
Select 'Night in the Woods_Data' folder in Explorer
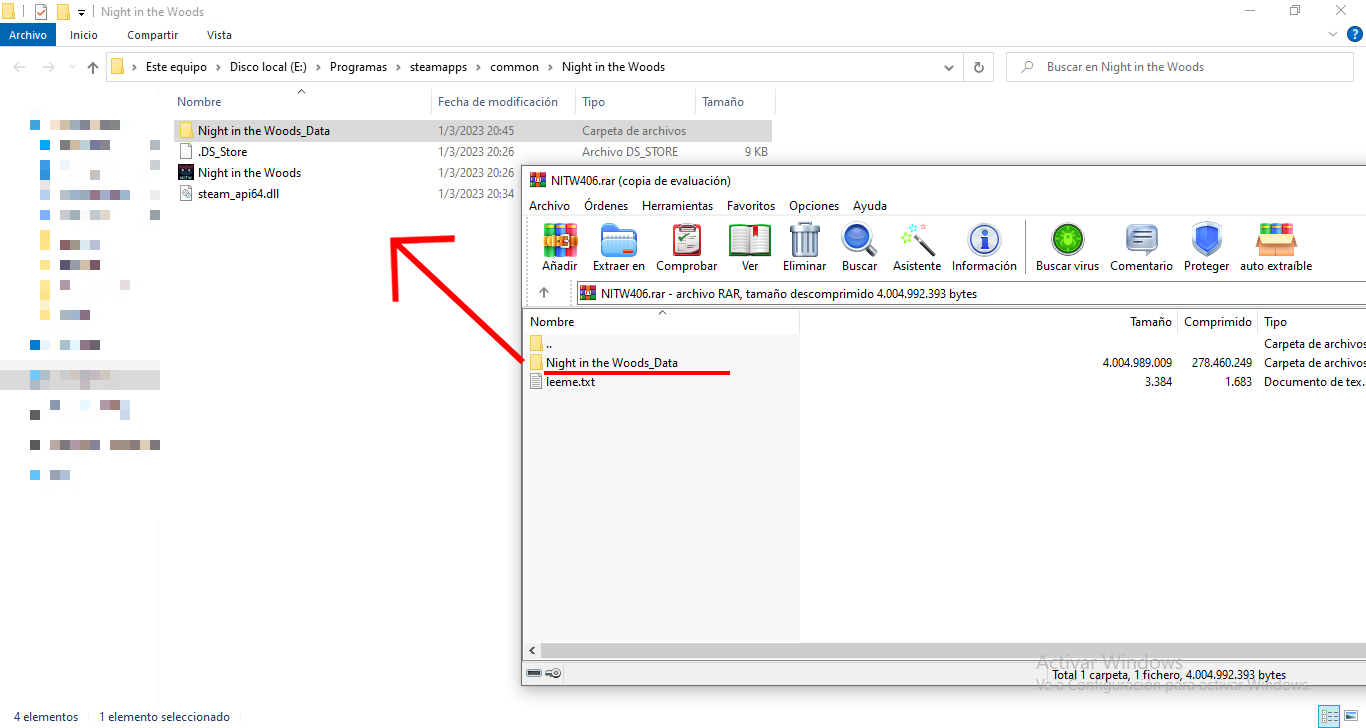tap(472, 131)
